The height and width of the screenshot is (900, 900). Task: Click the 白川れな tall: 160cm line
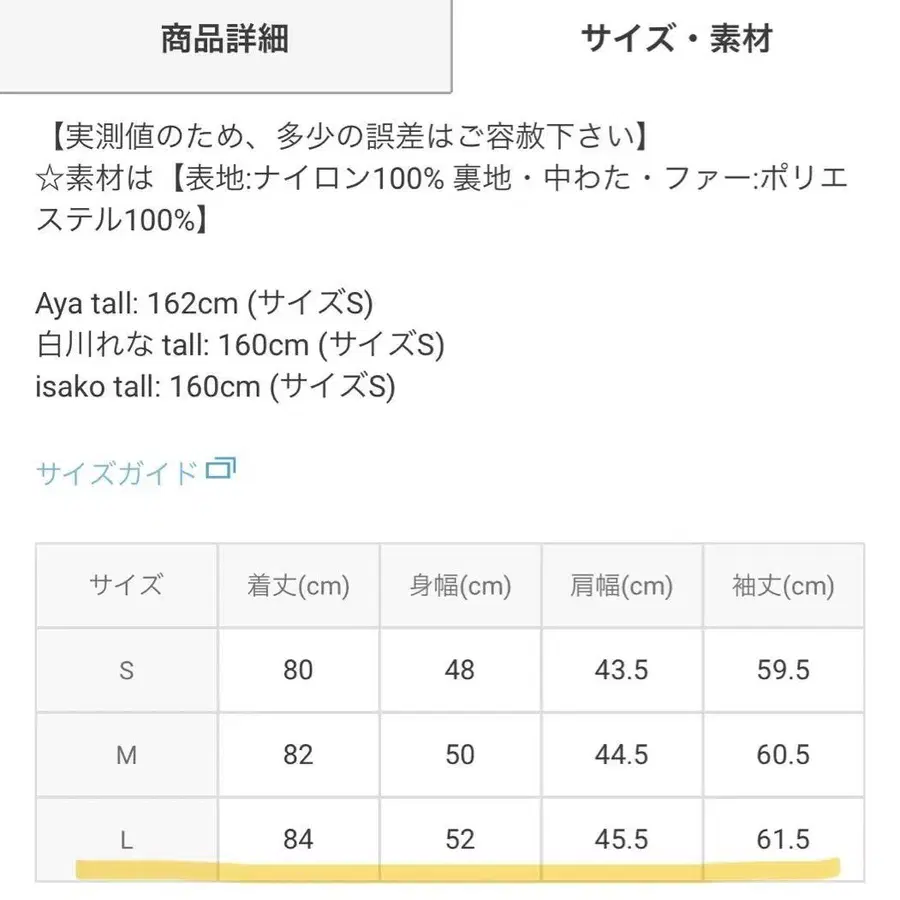240,344
